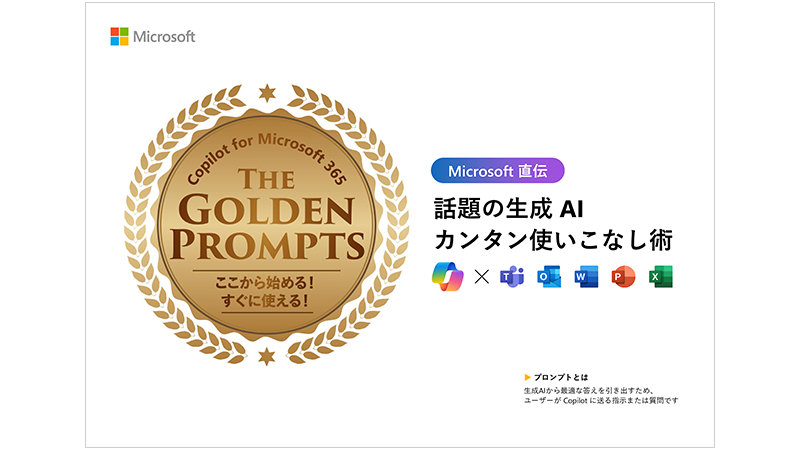Viewport: 800px width, 450px height.
Task: Click the × symbol beside Copilot
Action: tap(481, 276)
